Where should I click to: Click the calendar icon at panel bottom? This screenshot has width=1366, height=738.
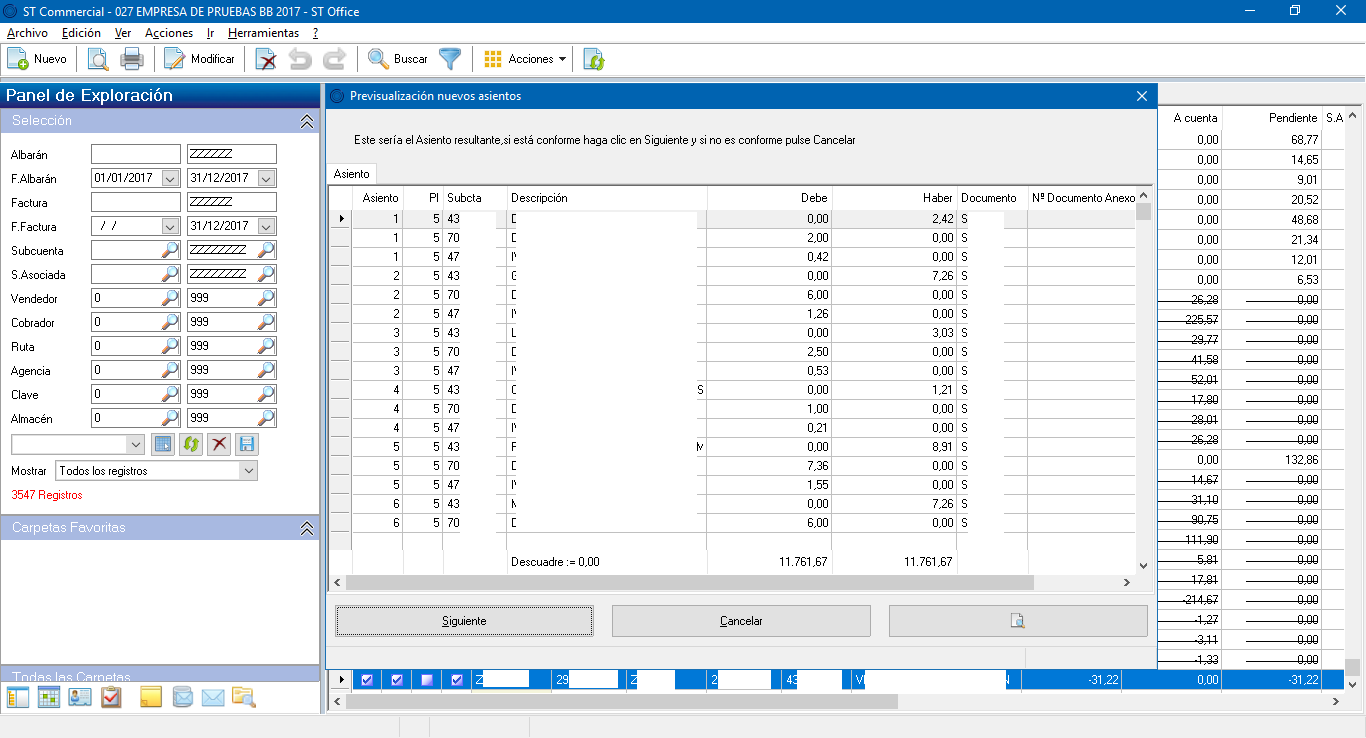pos(49,698)
